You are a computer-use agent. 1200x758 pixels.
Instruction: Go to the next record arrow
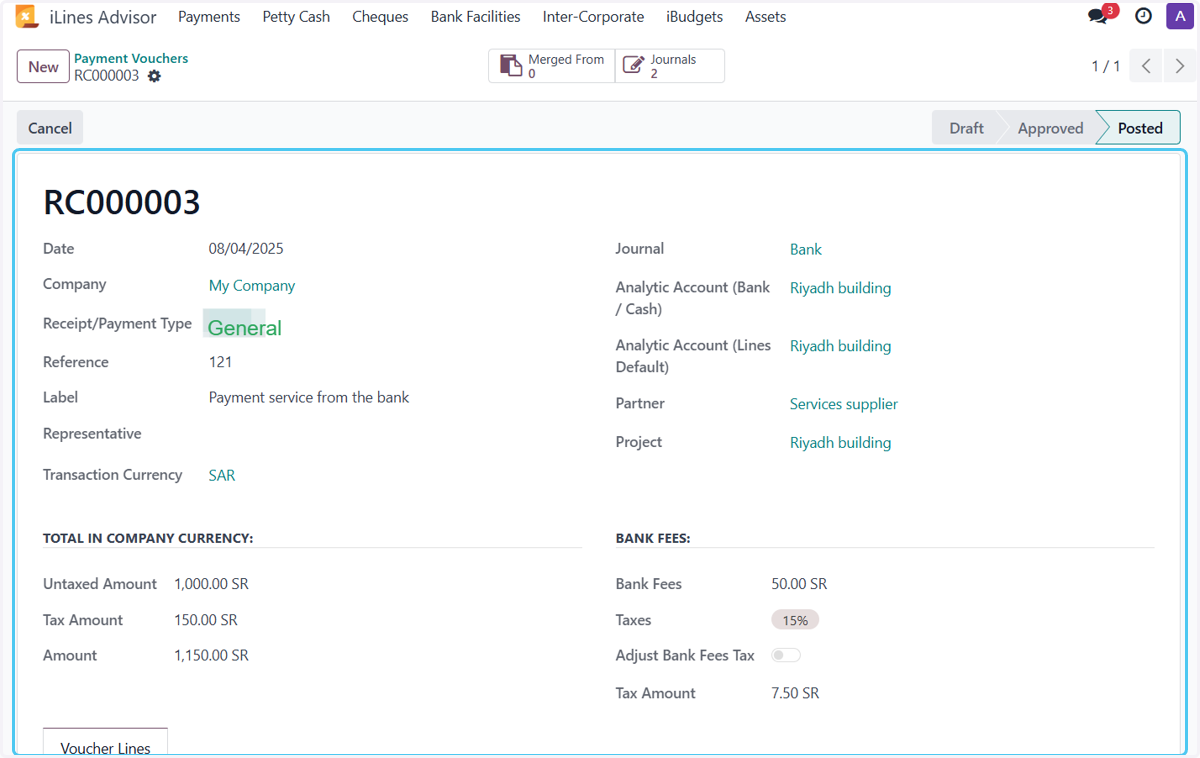pos(1180,66)
